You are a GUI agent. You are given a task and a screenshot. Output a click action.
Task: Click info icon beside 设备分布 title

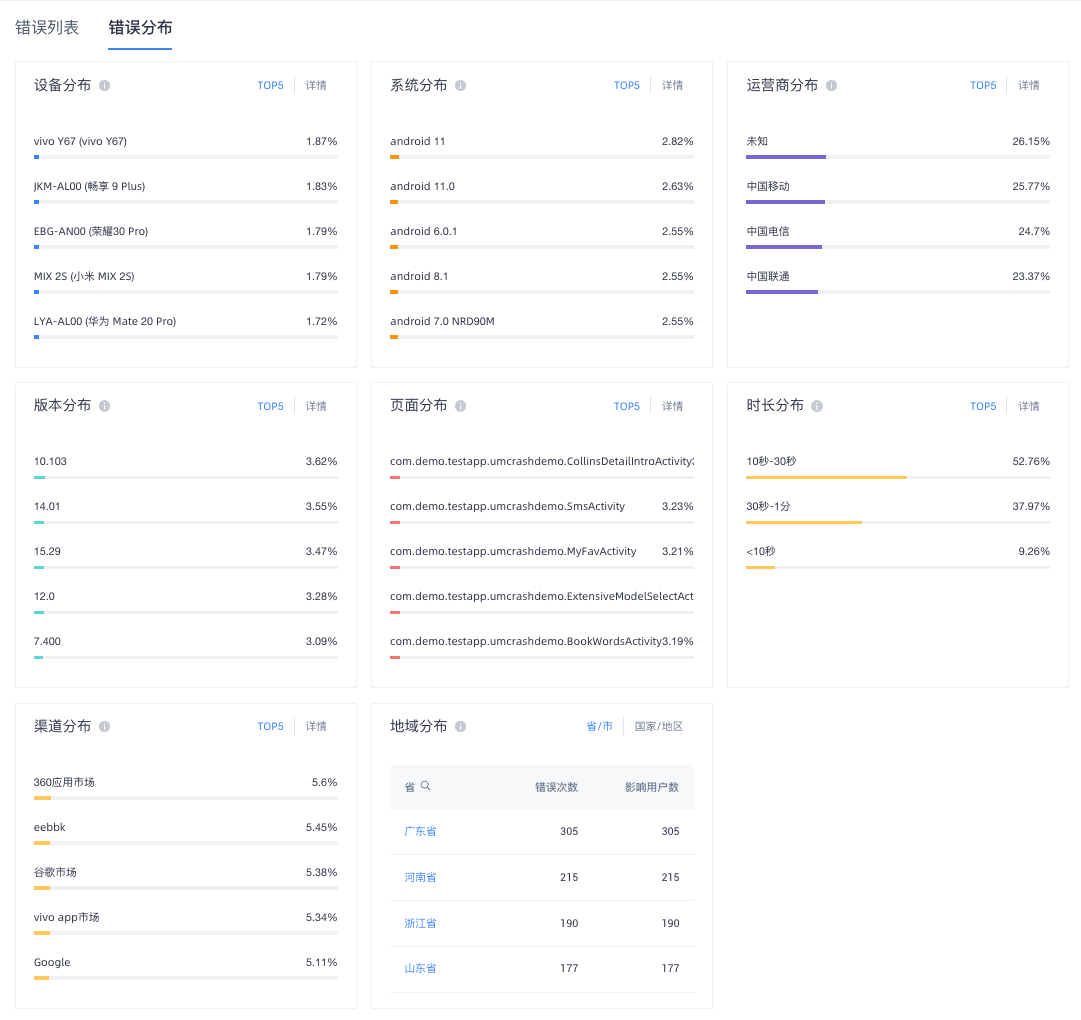coord(104,85)
